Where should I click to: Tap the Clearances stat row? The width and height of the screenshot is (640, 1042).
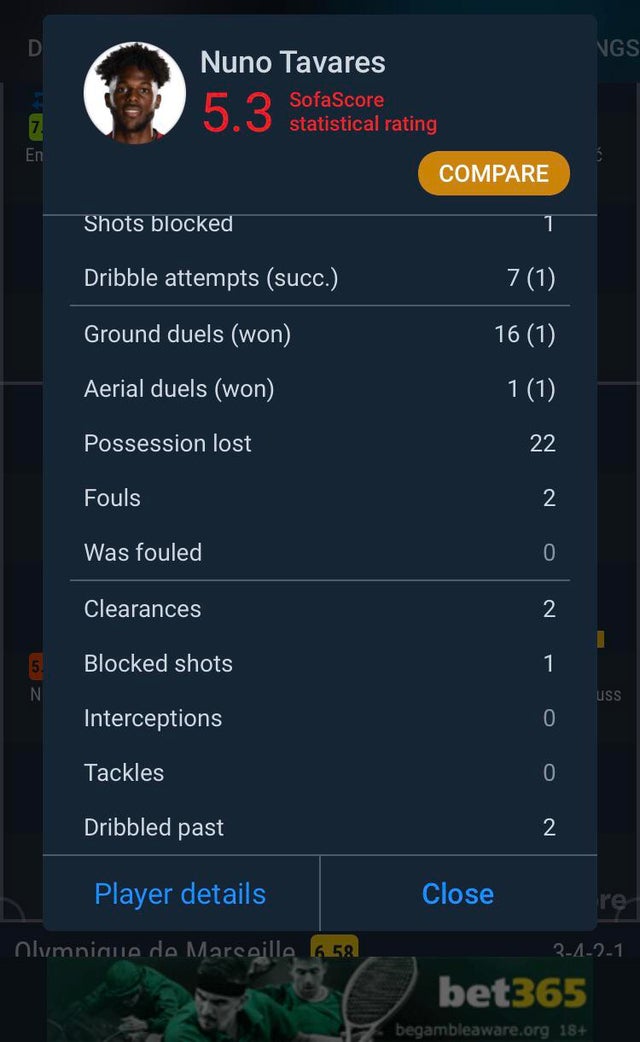coord(320,609)
